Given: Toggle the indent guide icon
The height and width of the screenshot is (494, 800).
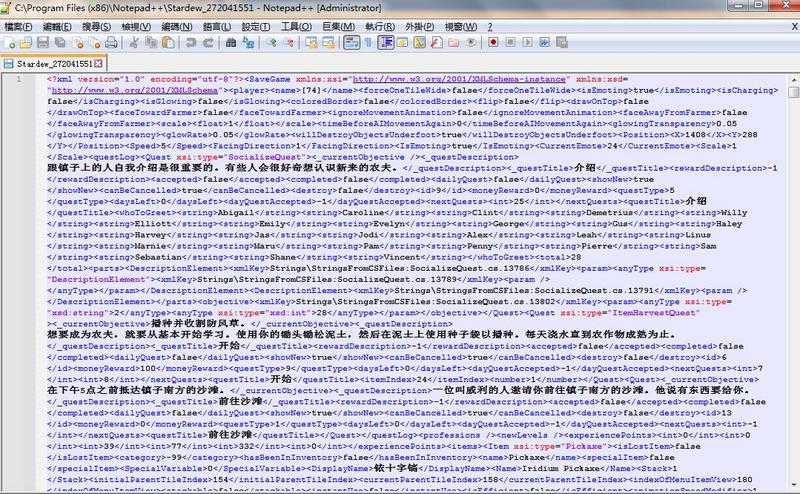Looking at the screenshot, I should point(385,43).
